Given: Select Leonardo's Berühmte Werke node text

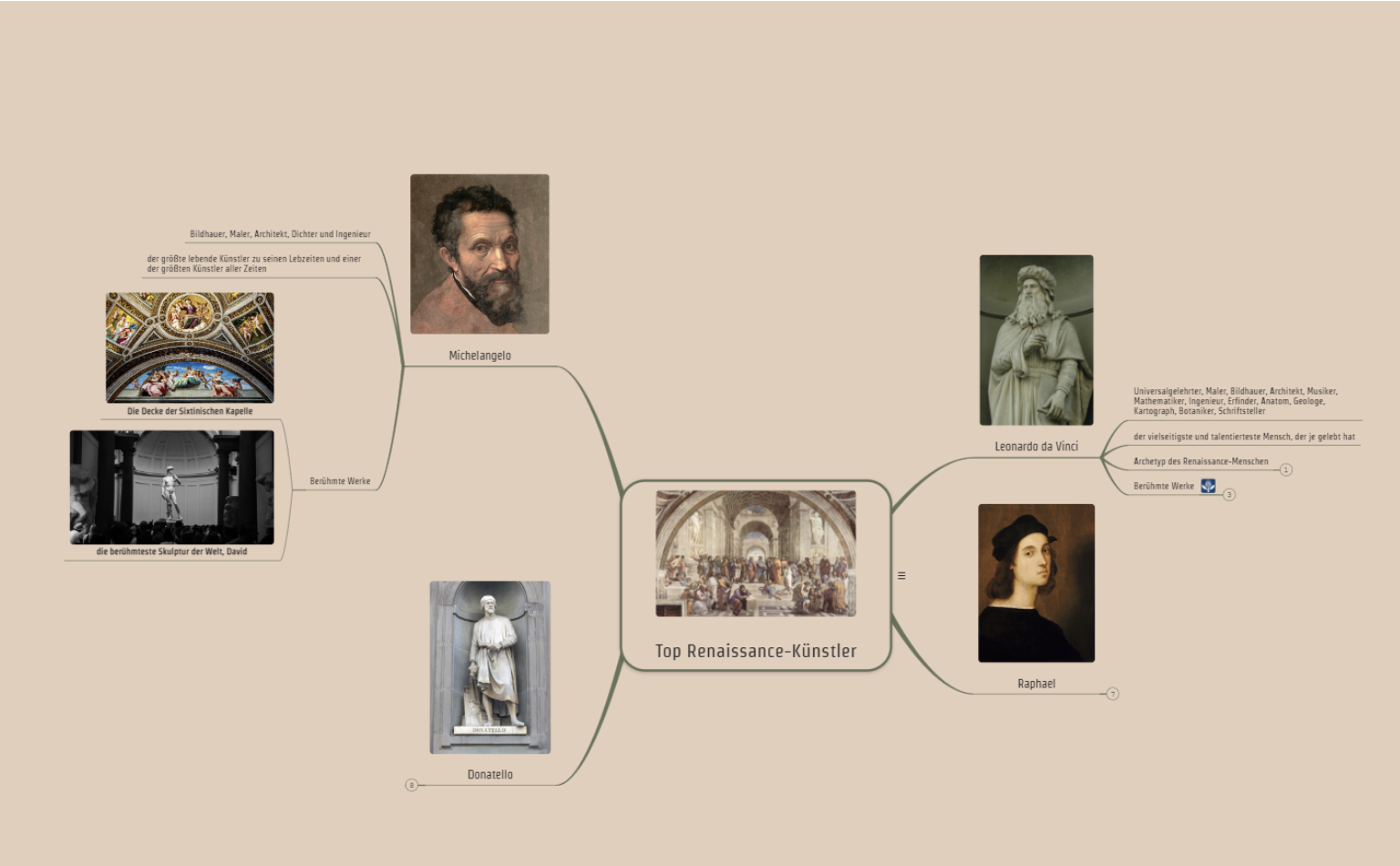Looking at the screenshot, I should 1163,486.
